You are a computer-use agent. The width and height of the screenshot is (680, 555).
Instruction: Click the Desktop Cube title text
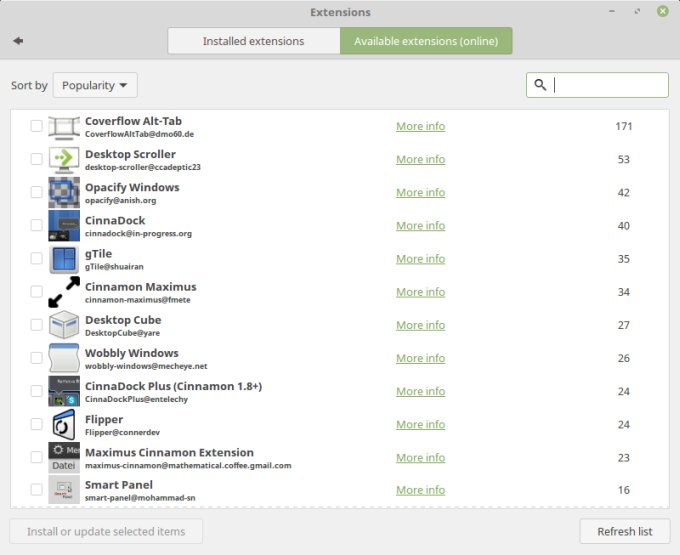(123, 320)
